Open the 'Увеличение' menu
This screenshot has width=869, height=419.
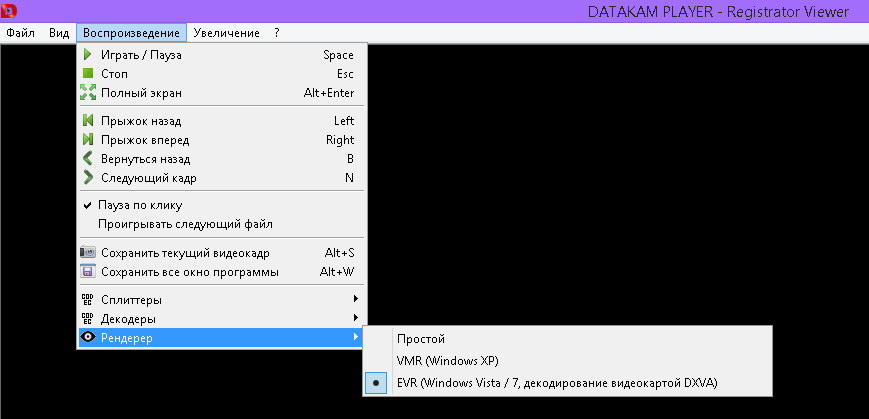[x=226, y=33]
